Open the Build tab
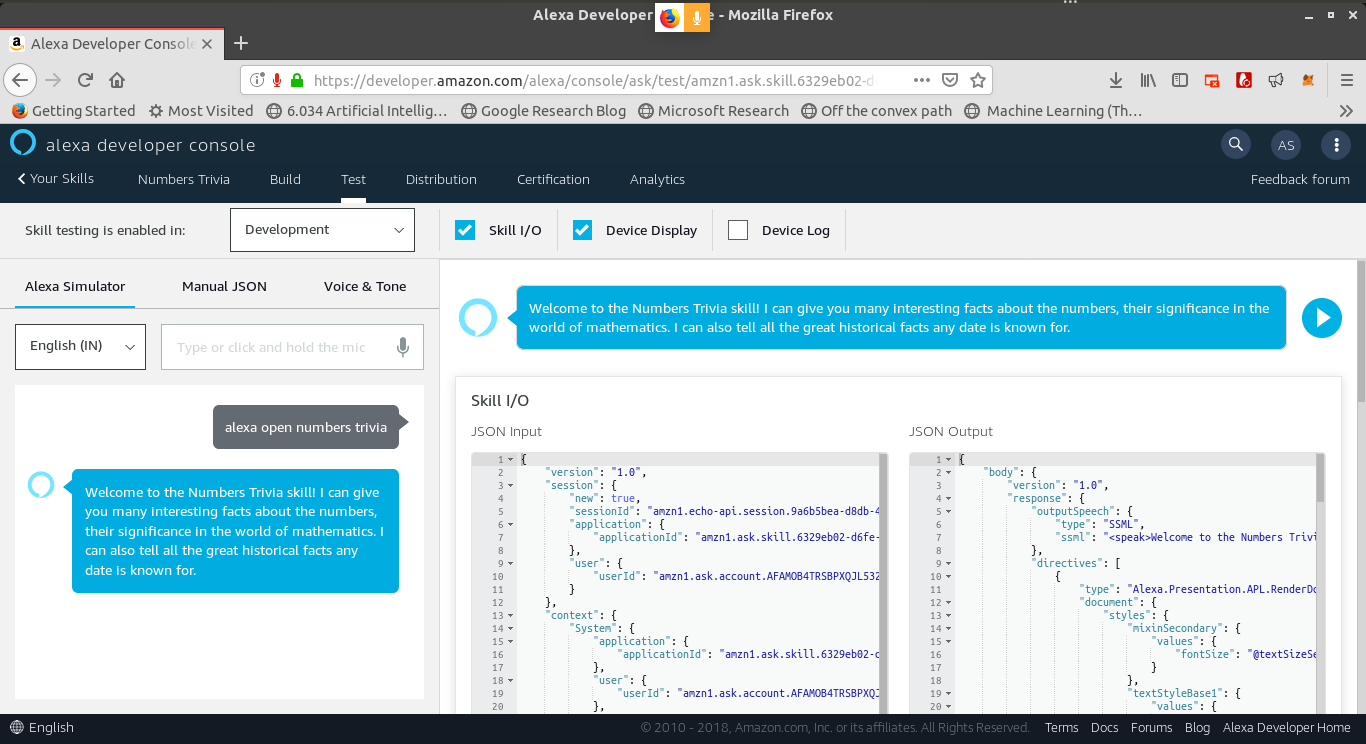 click(285, 179)
